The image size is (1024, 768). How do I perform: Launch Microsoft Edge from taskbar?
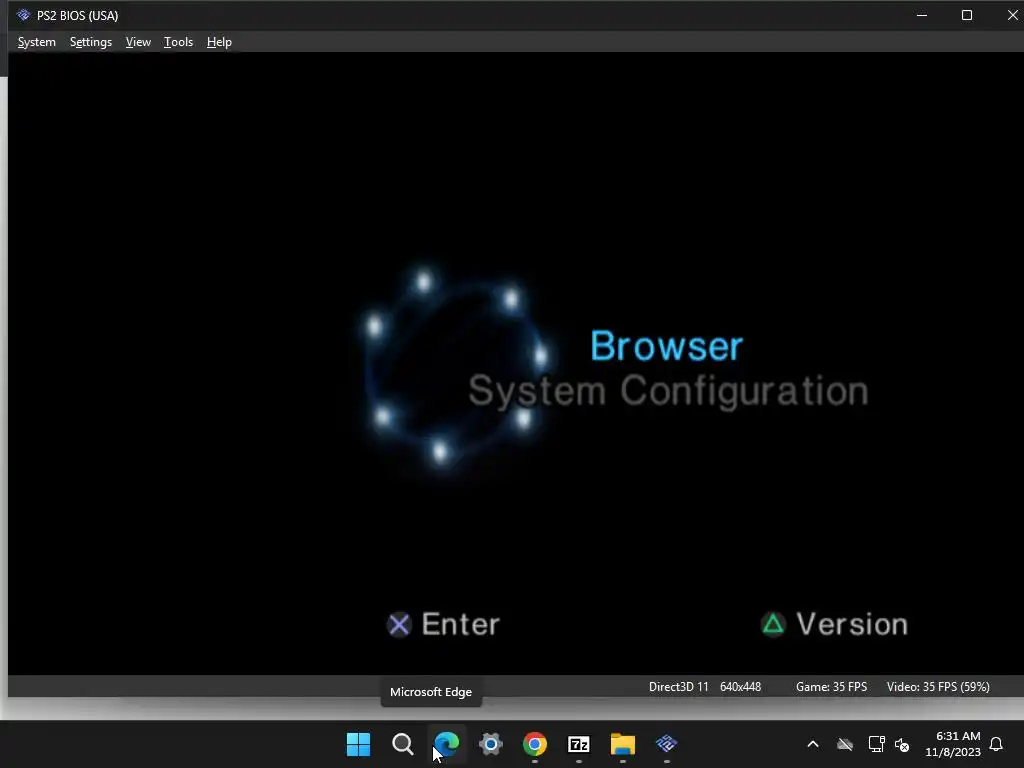point(447,744)
